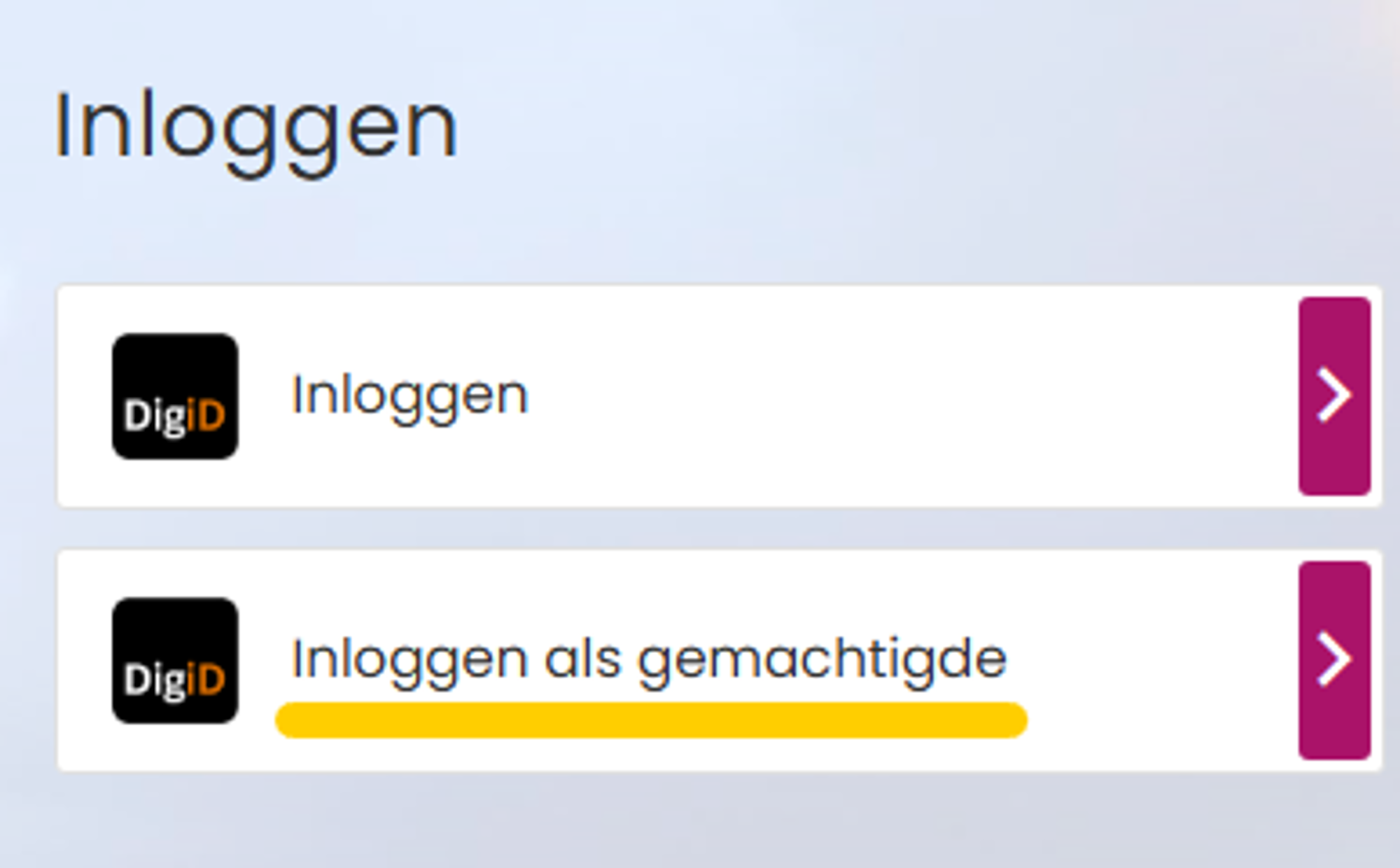Select the black DigiD badge in the first card
Image resolution: width=1400 pixels, height=868 pixels.
coord(175,396)
